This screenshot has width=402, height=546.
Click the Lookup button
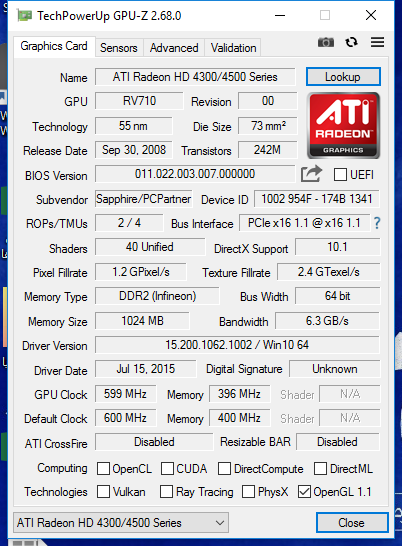pyautogui.click(x=343, y=77)
